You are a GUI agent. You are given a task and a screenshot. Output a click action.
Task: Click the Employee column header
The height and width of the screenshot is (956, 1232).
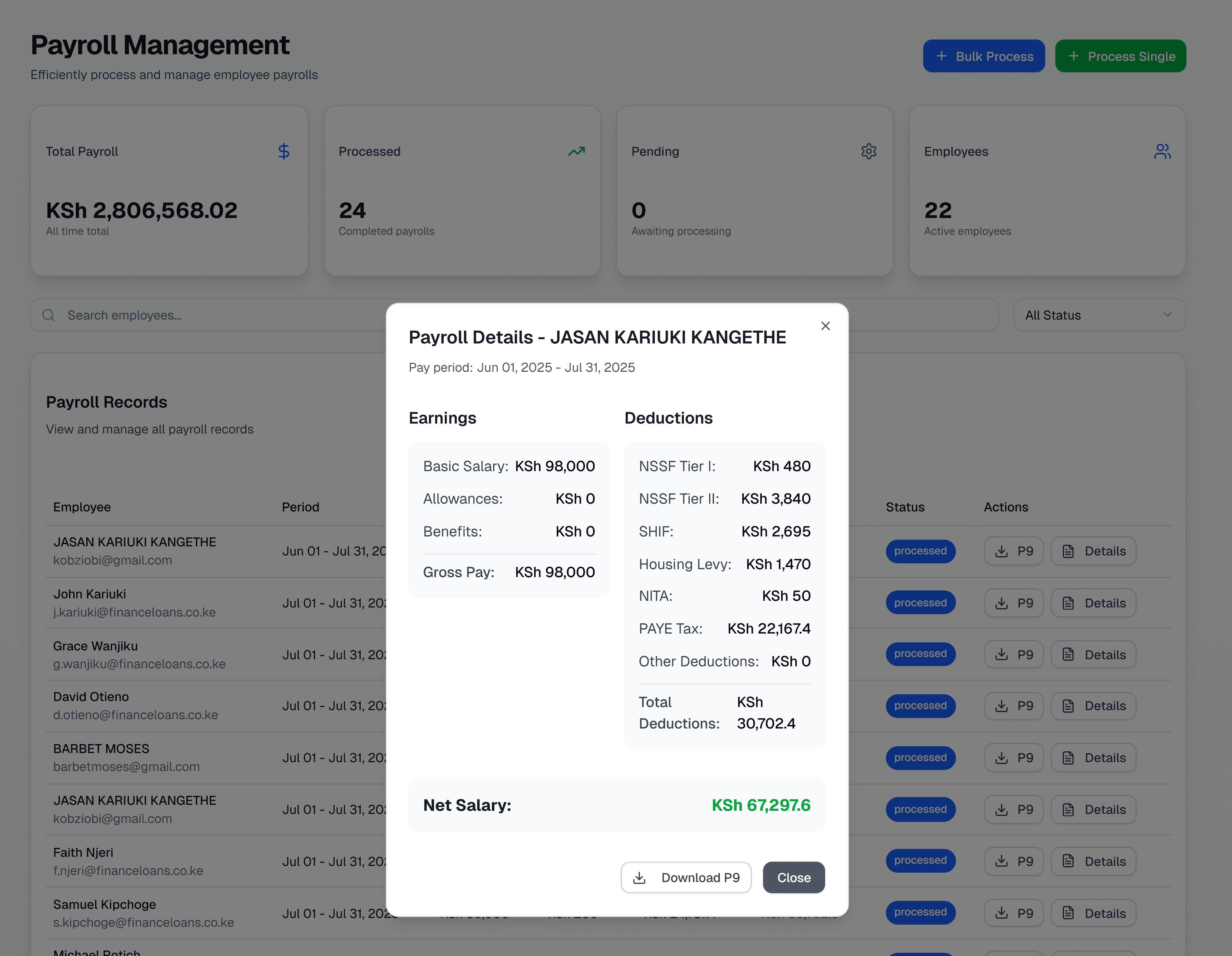click(x=82, y=507)
